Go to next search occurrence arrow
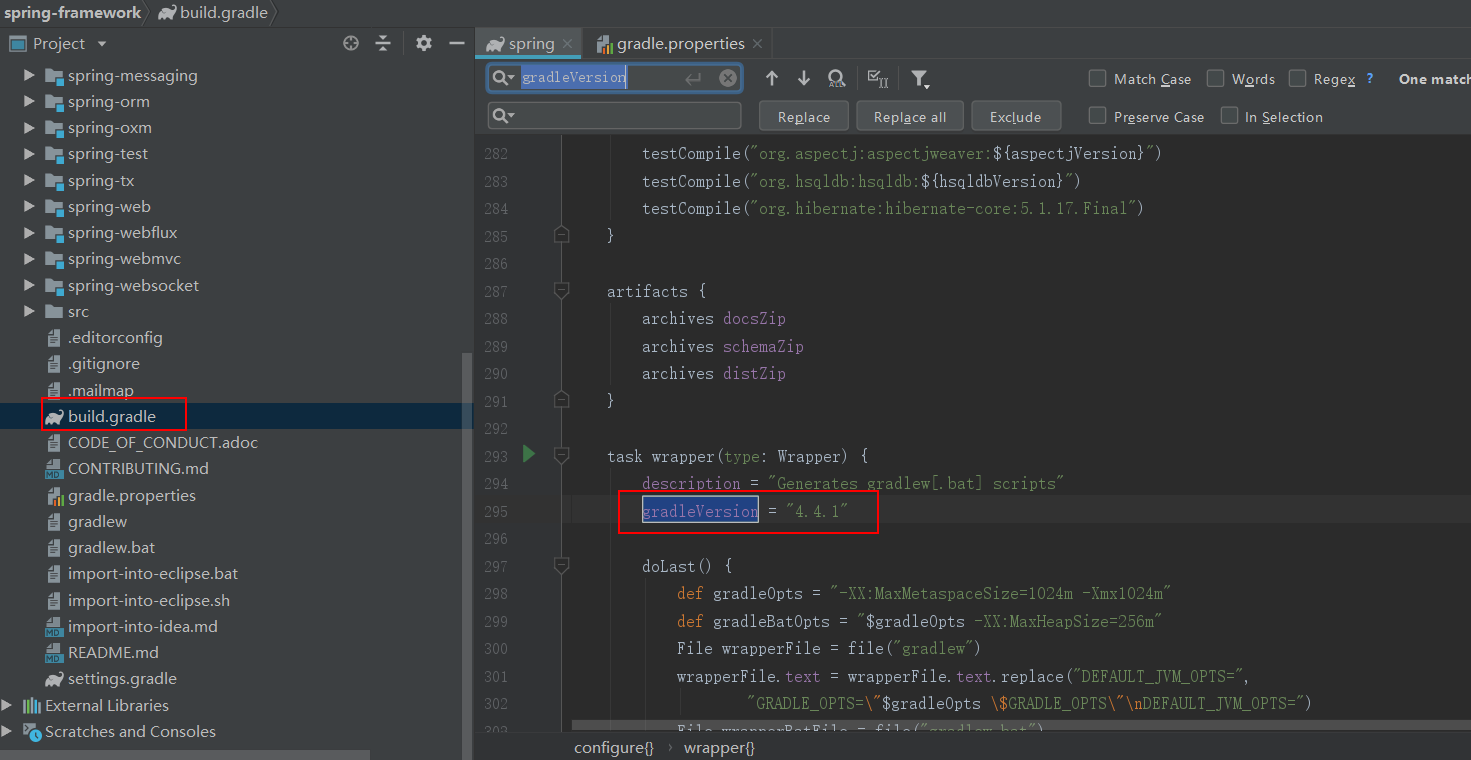Screen dimensions: 1471x760 point(804,78)
